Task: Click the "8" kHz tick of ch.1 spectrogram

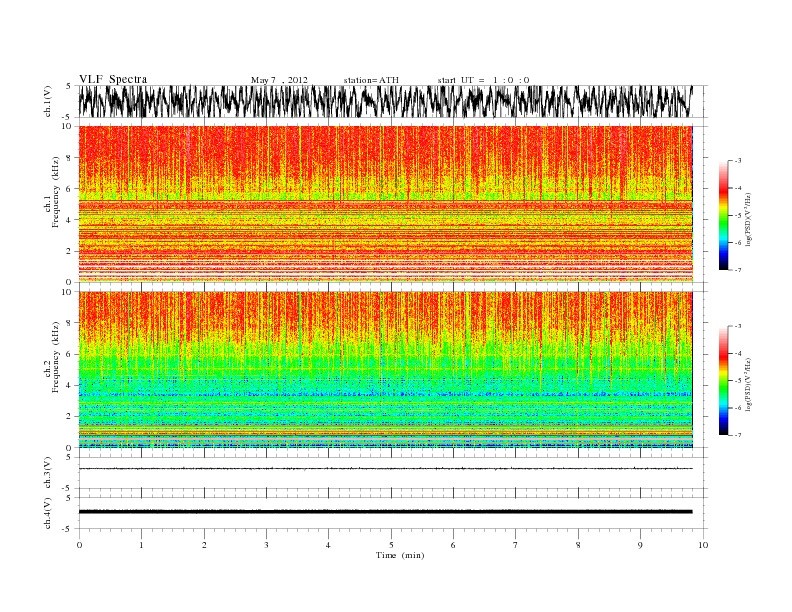Action: click(x=69, y=158)
